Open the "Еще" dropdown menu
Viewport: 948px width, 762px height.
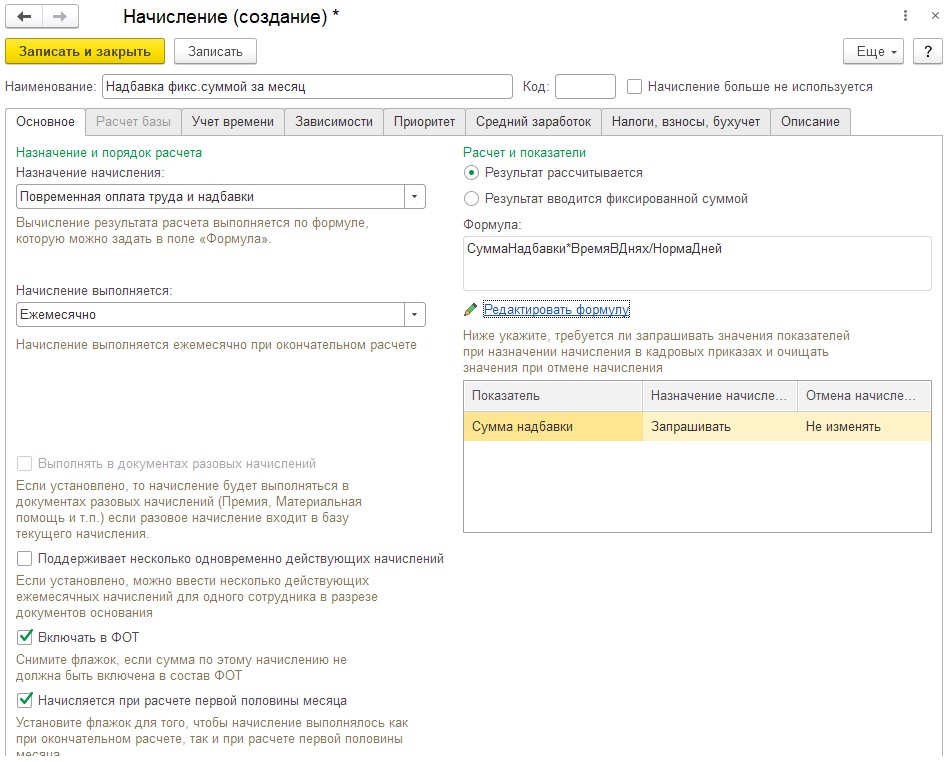coord(874,51)
